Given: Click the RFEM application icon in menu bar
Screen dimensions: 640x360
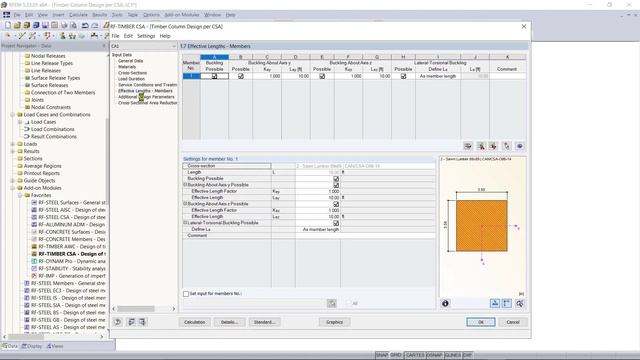Looking at the screenshot, I should (x=6, y=15).
